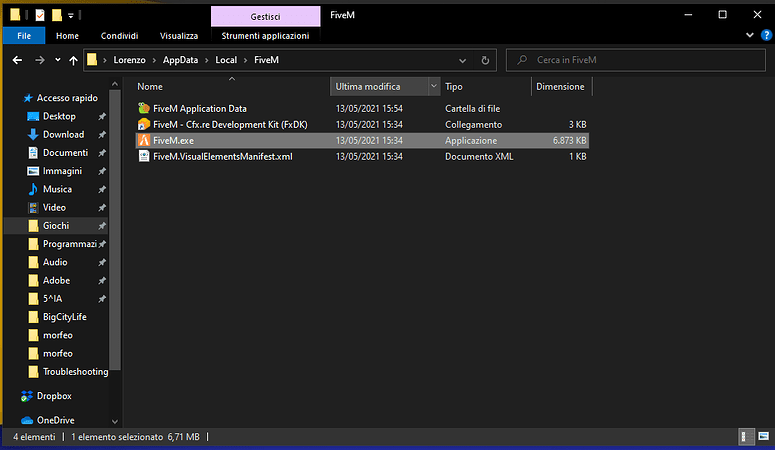Switch to details view in status bar
The height and width of the screenshot is (450, 775).
point(745,437)
